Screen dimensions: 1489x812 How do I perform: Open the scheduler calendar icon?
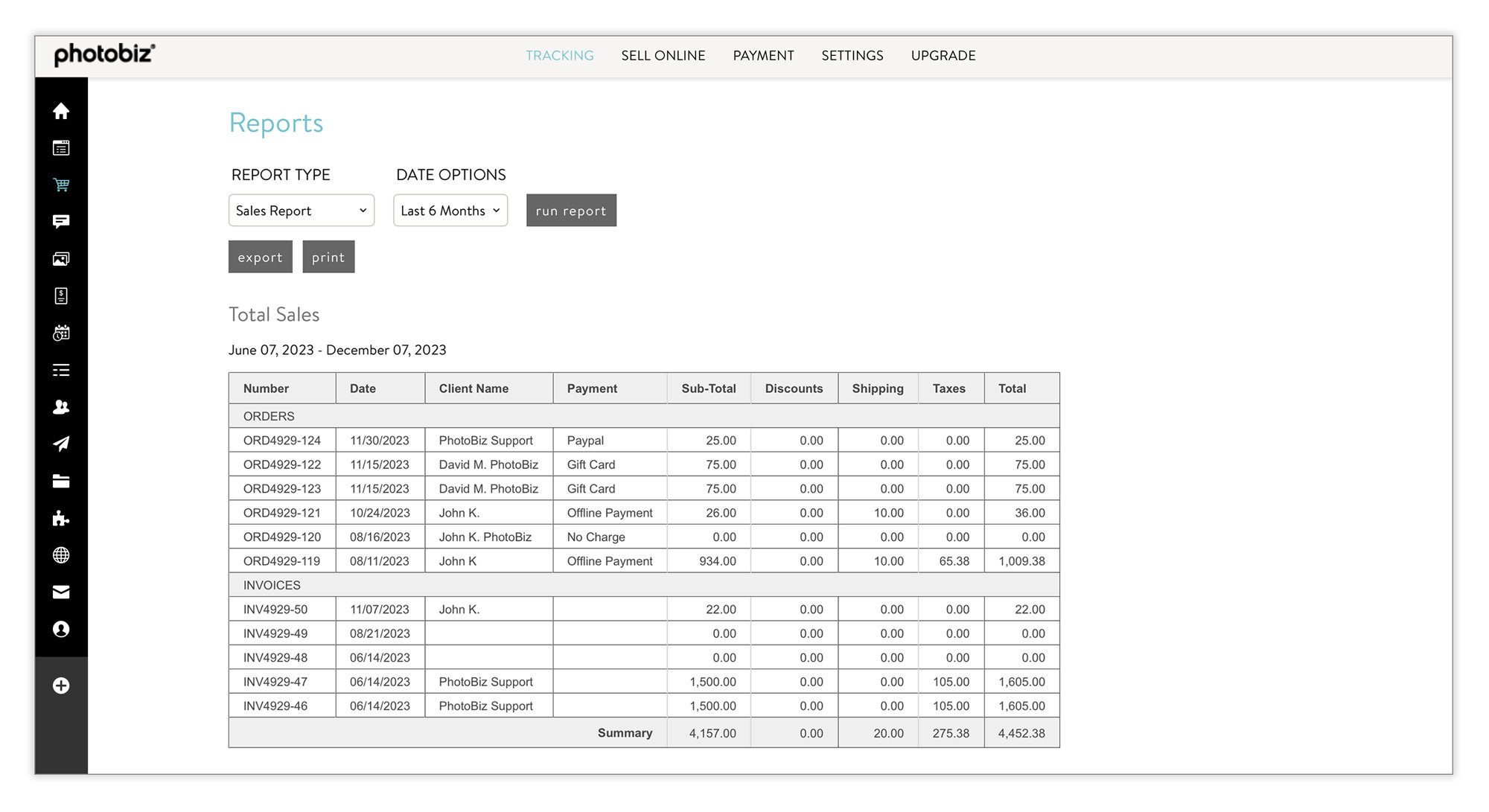[x=62, y=333]
